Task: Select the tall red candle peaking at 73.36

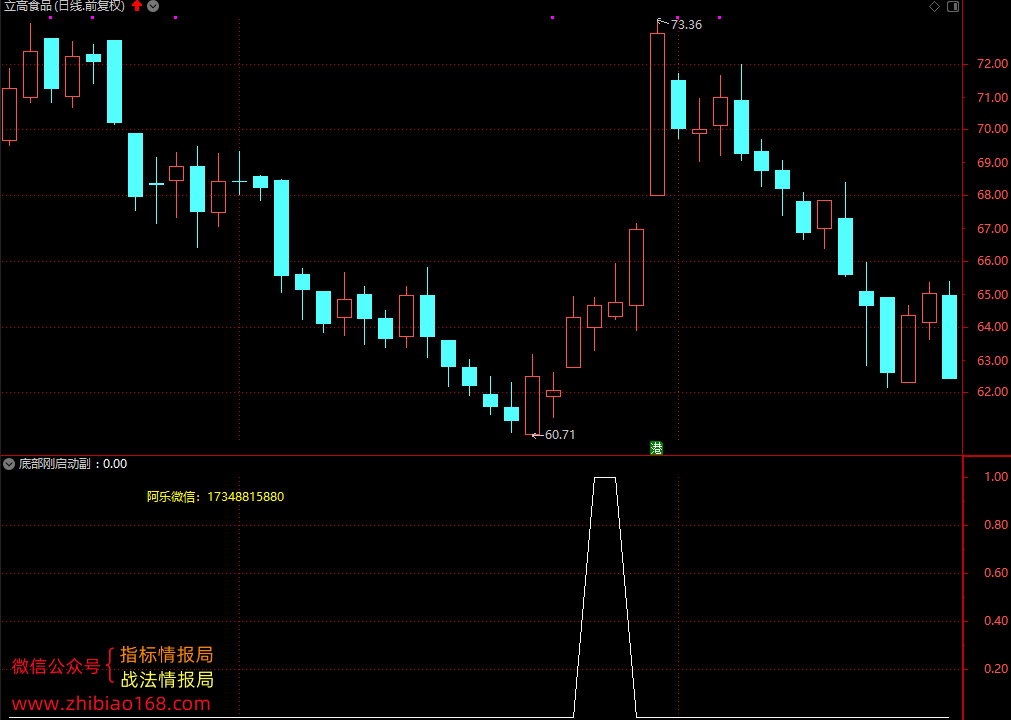Action: click(657, 114)
